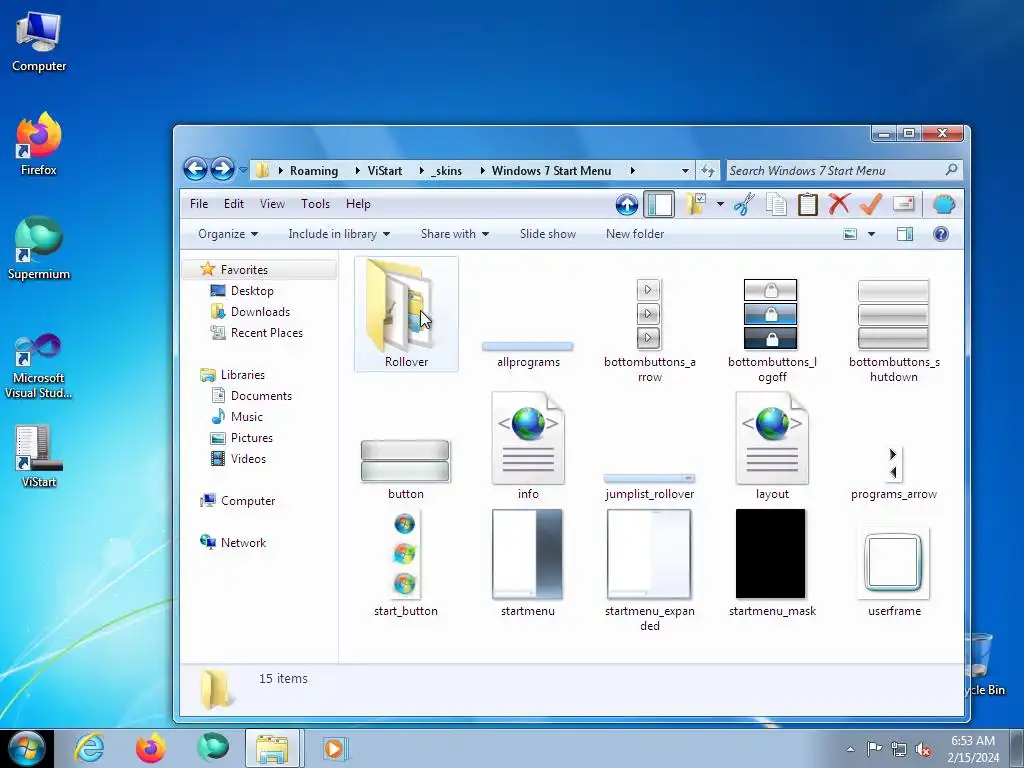The image size is (1024, 768).
Task: Open the Organize dropdown
Action: click(x=228, y=234)
